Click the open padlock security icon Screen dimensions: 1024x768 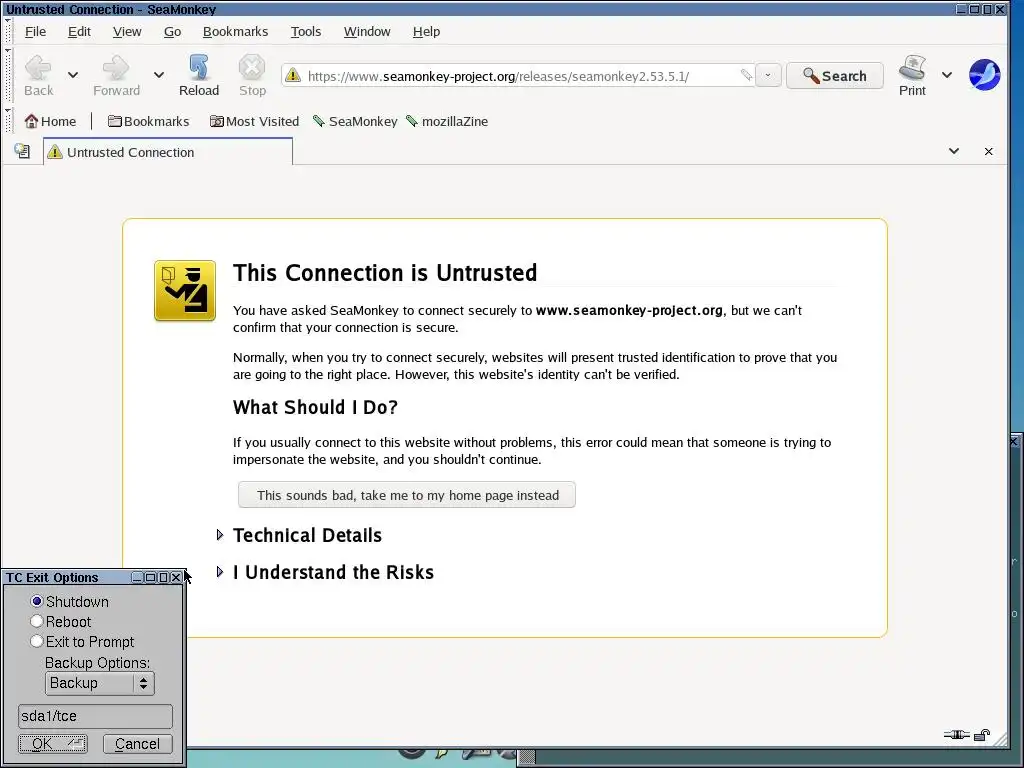point(982,735)
